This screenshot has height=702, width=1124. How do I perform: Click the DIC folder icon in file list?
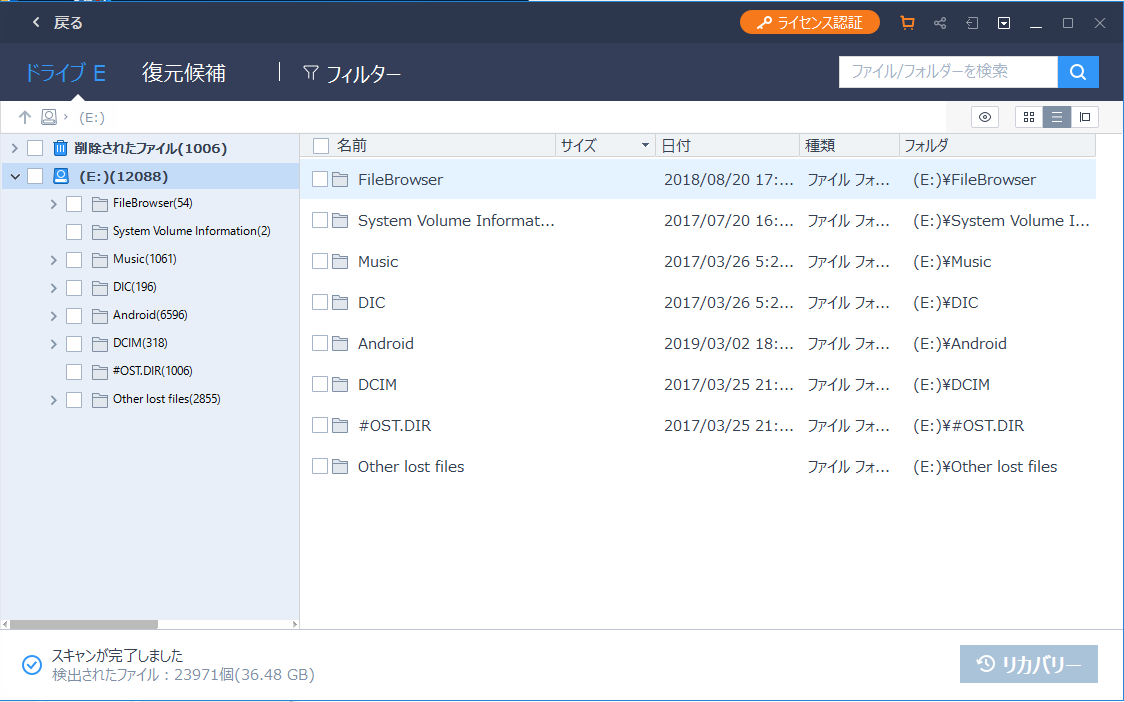tap(340, 303)
